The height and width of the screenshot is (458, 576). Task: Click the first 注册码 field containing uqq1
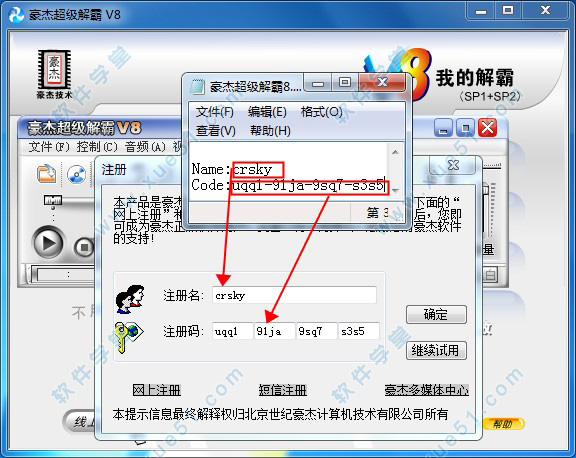pos(232,331)
